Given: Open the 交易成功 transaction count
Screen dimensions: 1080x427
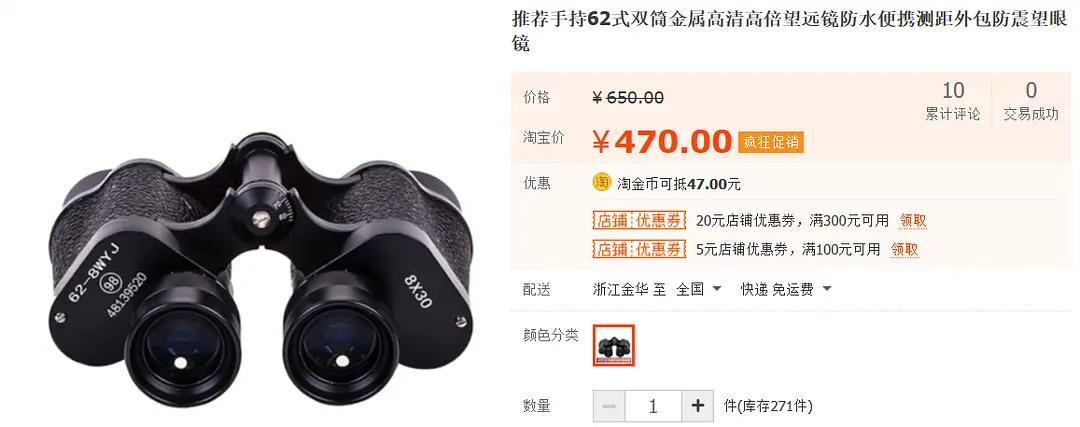Looking at the screenshot, I should tap(1030, 102).
